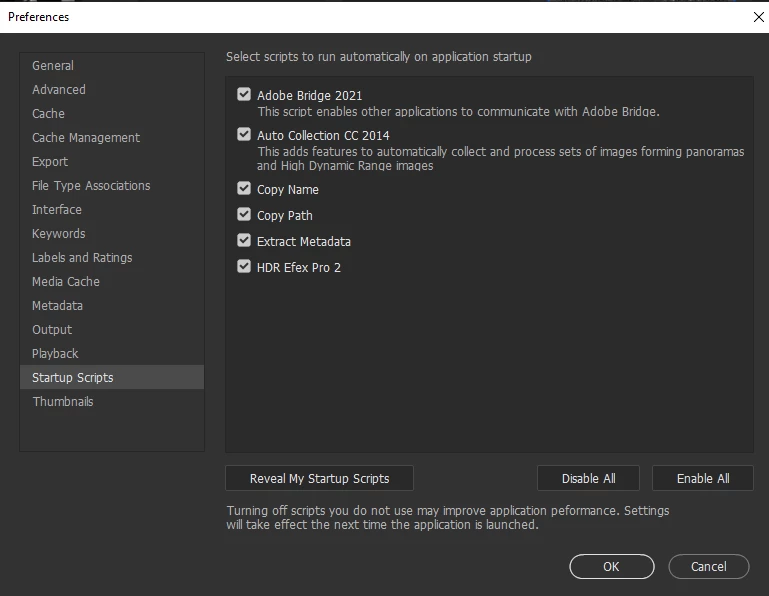Open the Keywords preferences
The width and height of the screenshot is (769, 596).
point(112,233)
